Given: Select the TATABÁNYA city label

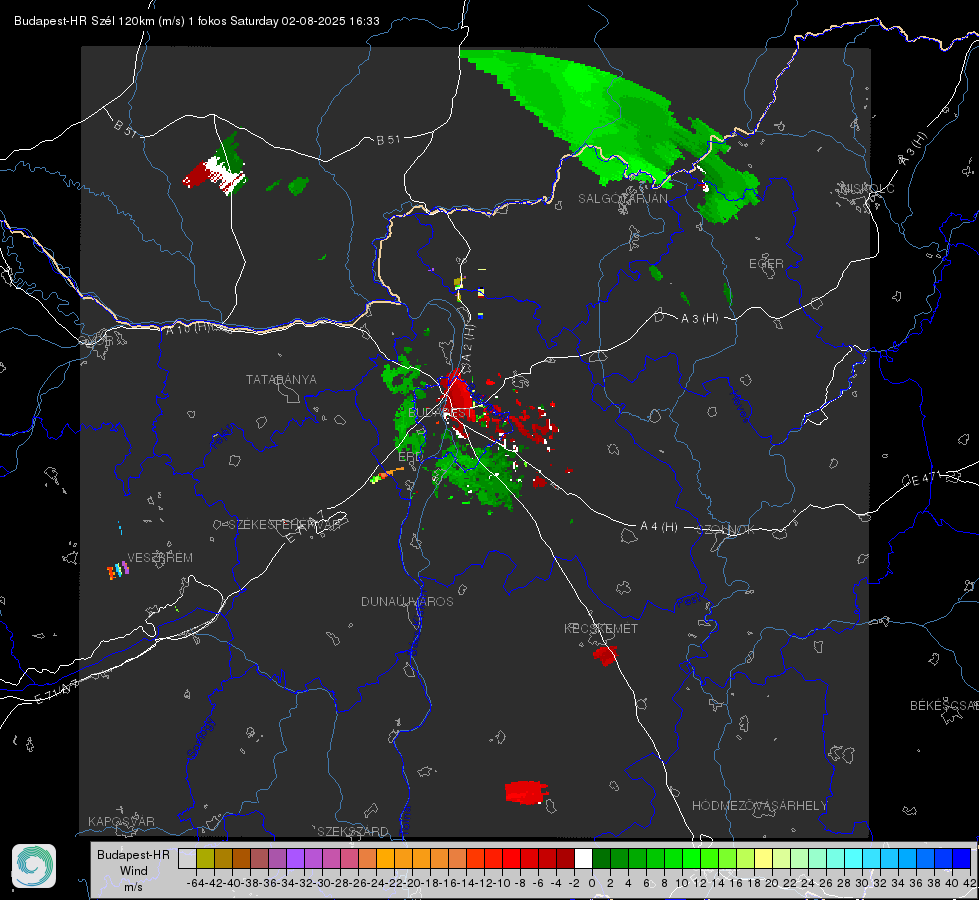Looking at the screenshot, I should pyautogui.click(x=281, y=380).
